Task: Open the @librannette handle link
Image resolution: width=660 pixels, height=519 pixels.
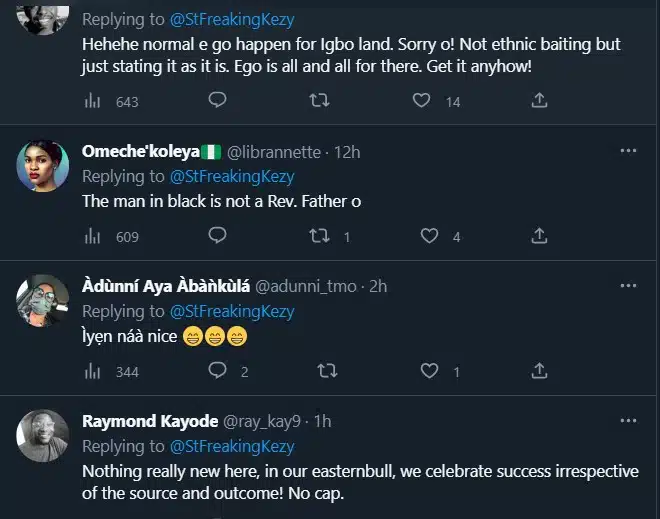Action: pyautogui.click(x=276, y=152)
